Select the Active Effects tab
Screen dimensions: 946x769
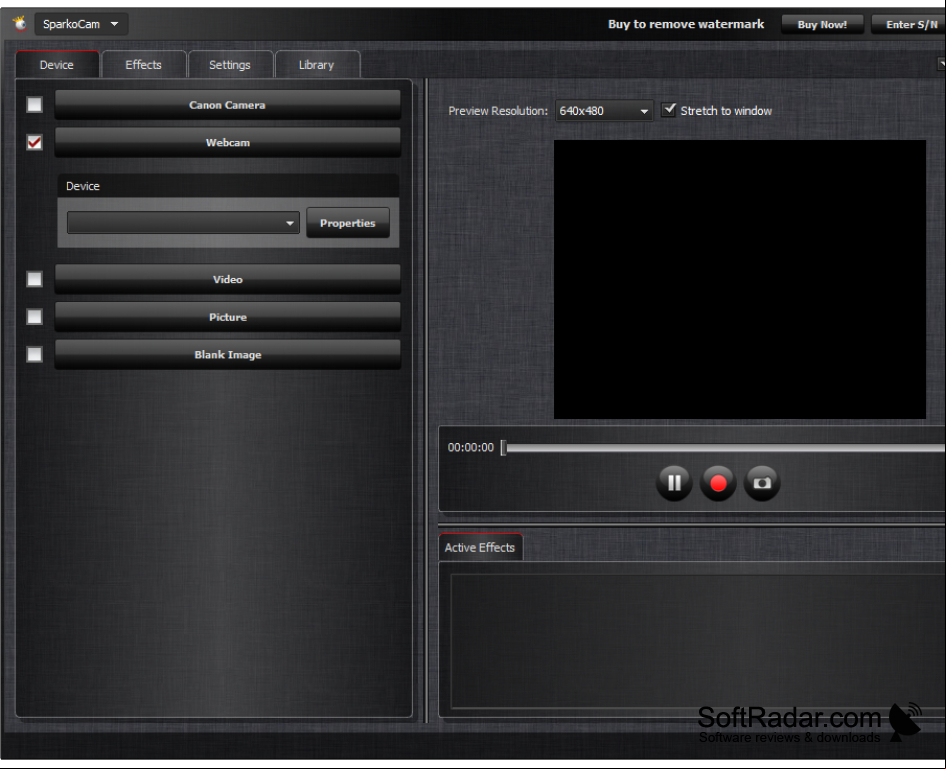coord(480,548)
